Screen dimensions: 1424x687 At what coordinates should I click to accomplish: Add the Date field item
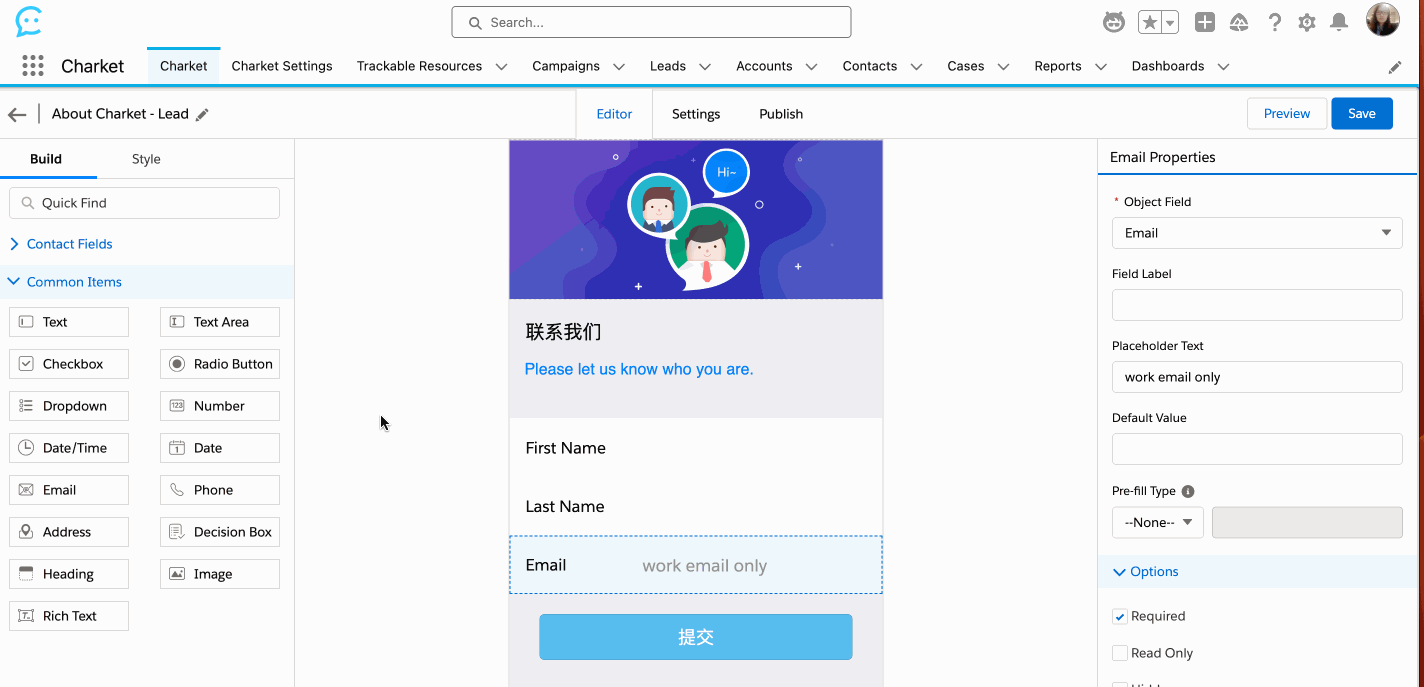[220, 448]
